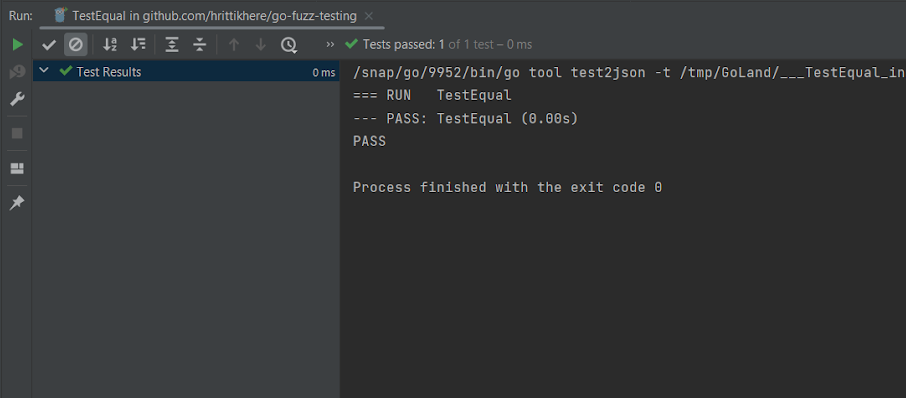Click the Stop square icon
The height and width of the screenshot is (398, 906).
[17, 133]
